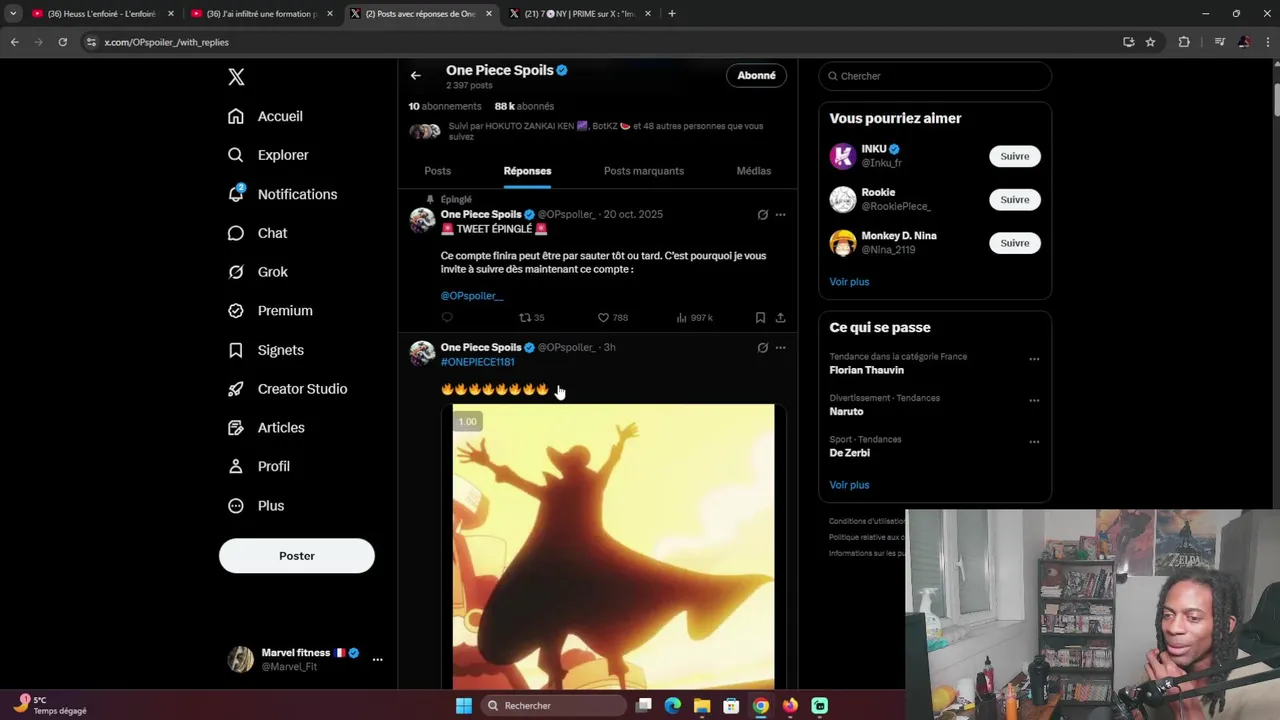Open more options on #ONEPIECE1181 post

[x=780, y=347]
